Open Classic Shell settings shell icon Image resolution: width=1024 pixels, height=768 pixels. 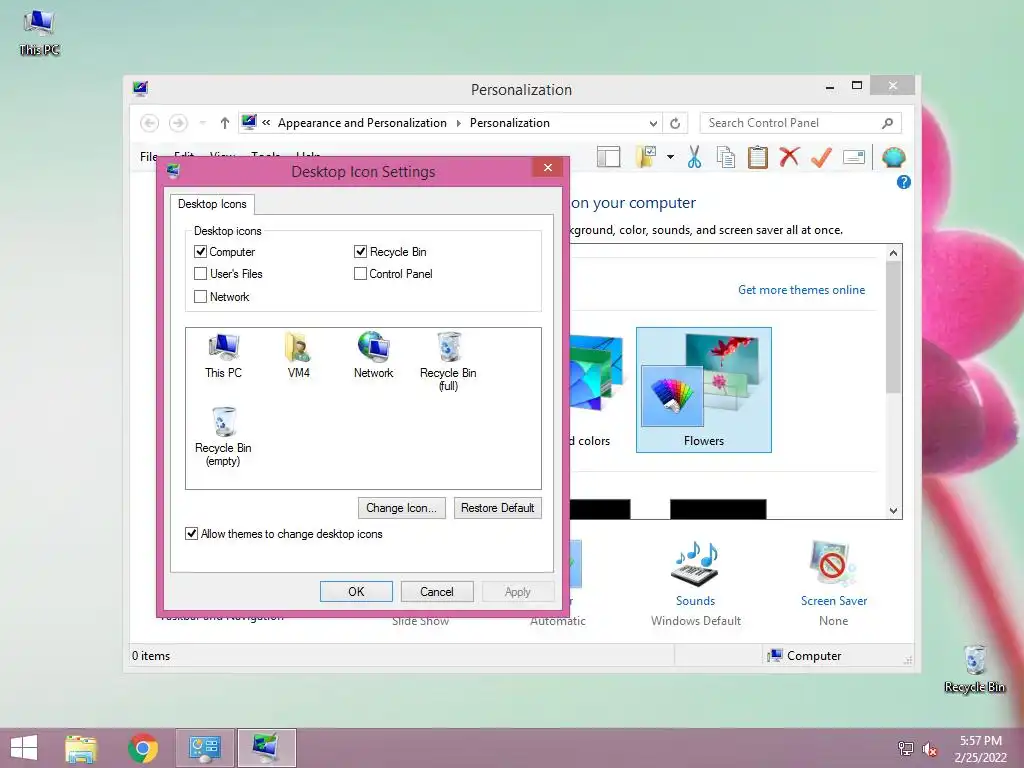893,157
